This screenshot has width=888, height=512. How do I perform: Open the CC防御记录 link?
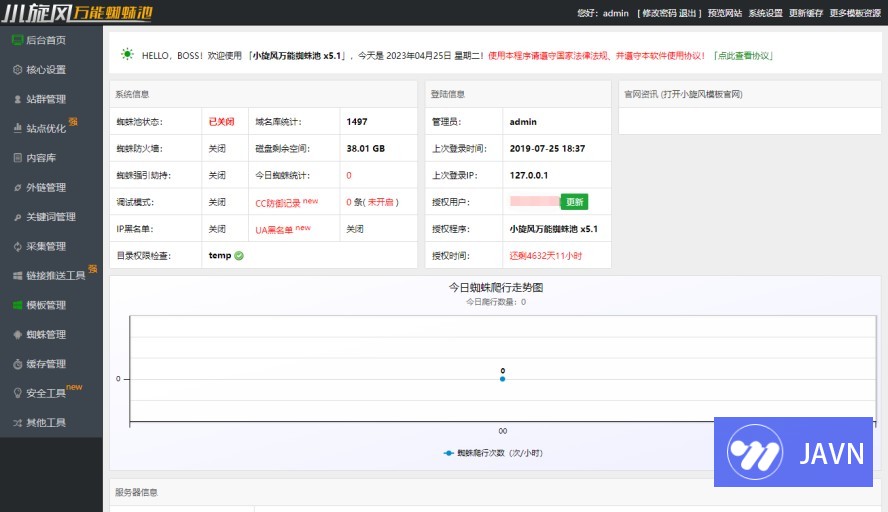click(278, 203)
